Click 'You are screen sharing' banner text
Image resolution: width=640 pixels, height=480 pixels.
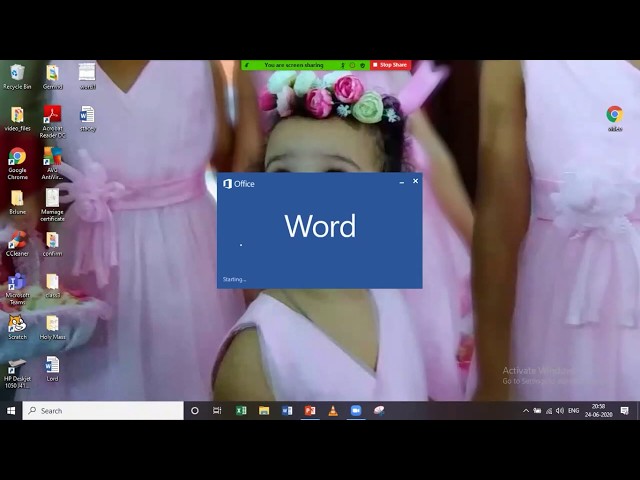293,65
